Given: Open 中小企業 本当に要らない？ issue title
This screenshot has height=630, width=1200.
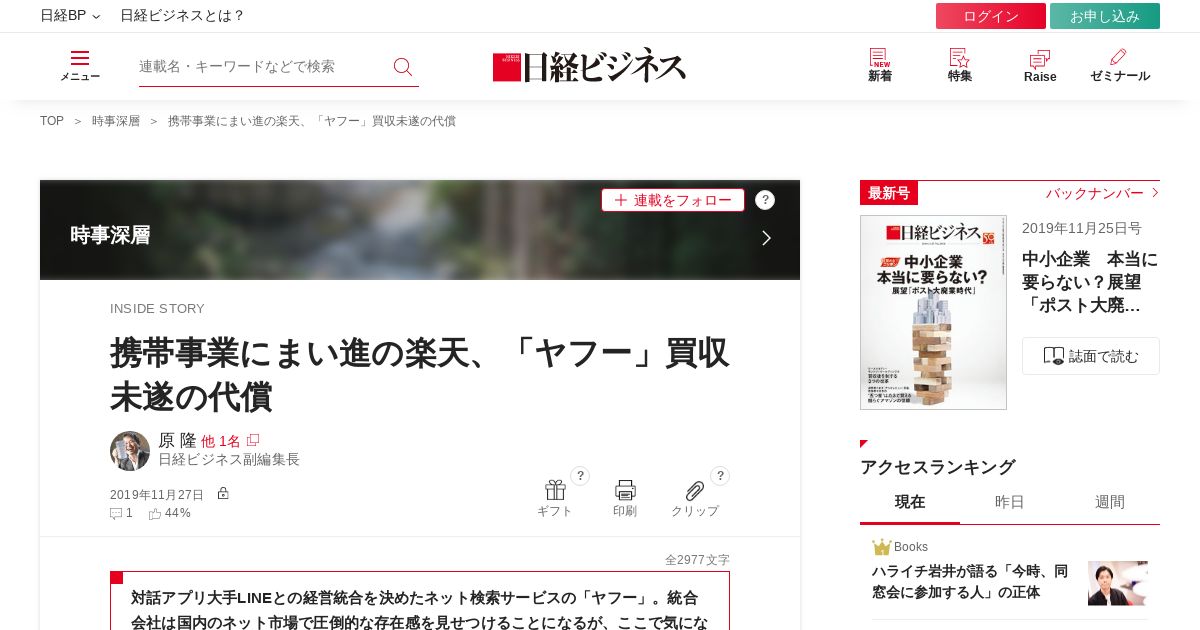Looking at the screenshot, I should coord(1090,282).
